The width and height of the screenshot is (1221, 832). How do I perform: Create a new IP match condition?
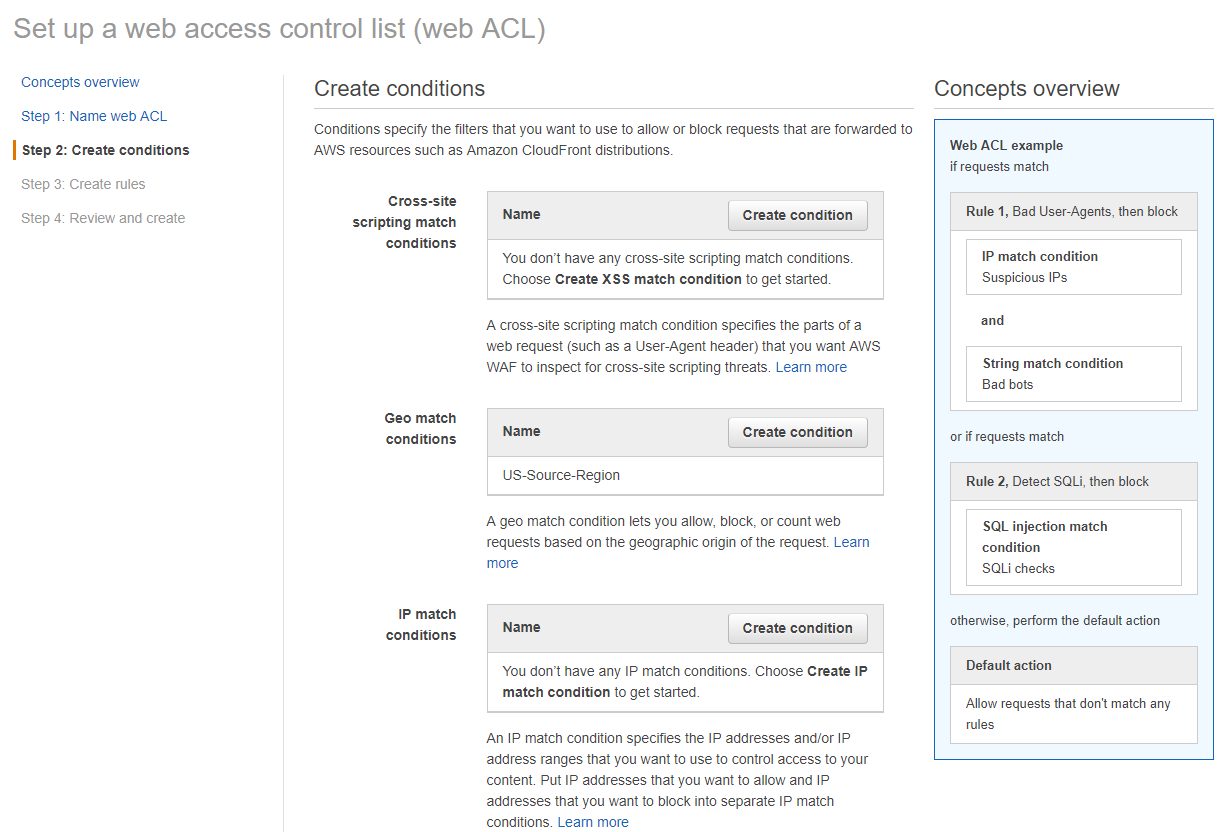pyautogui.click(x=797, y=628)
